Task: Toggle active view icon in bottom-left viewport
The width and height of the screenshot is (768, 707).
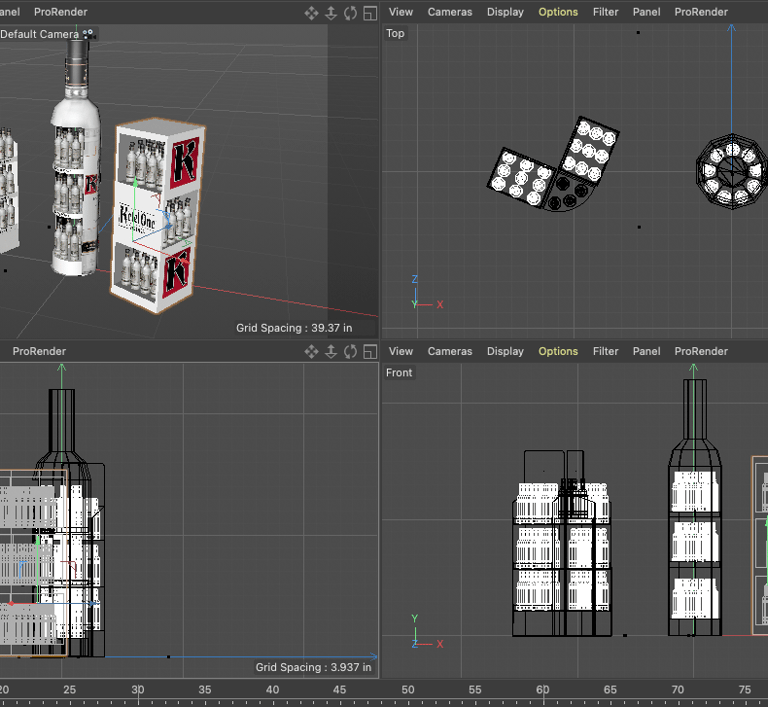Action: [370, 351]
